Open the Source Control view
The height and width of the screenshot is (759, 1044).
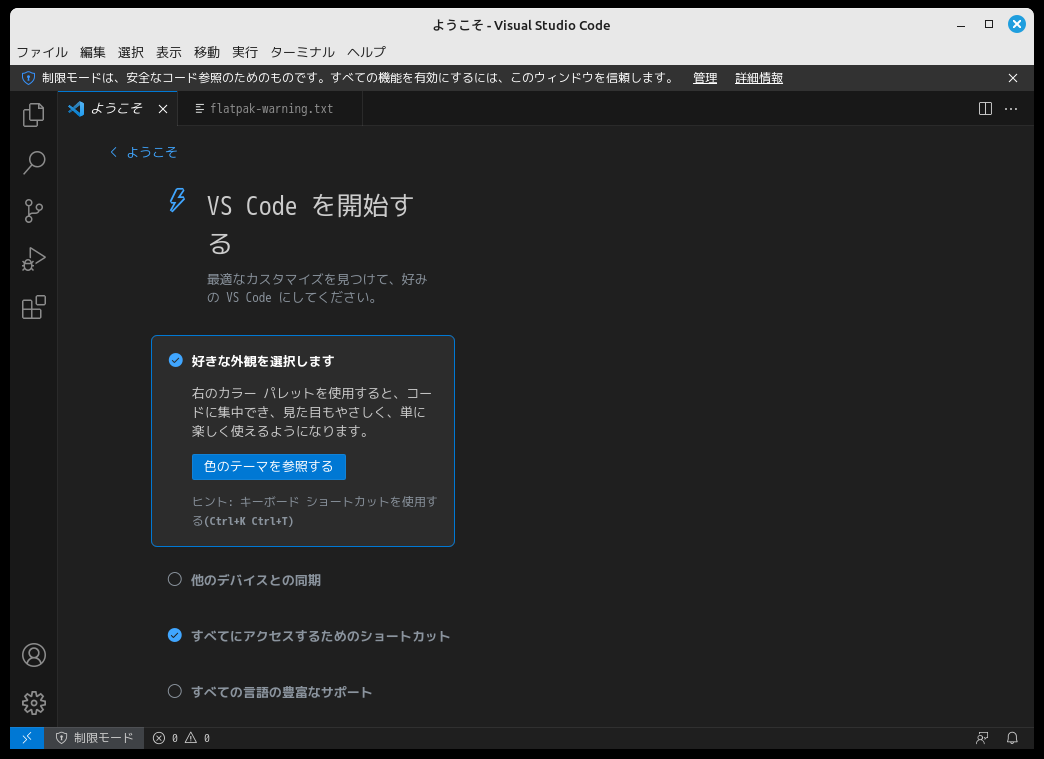coord(33,211)
